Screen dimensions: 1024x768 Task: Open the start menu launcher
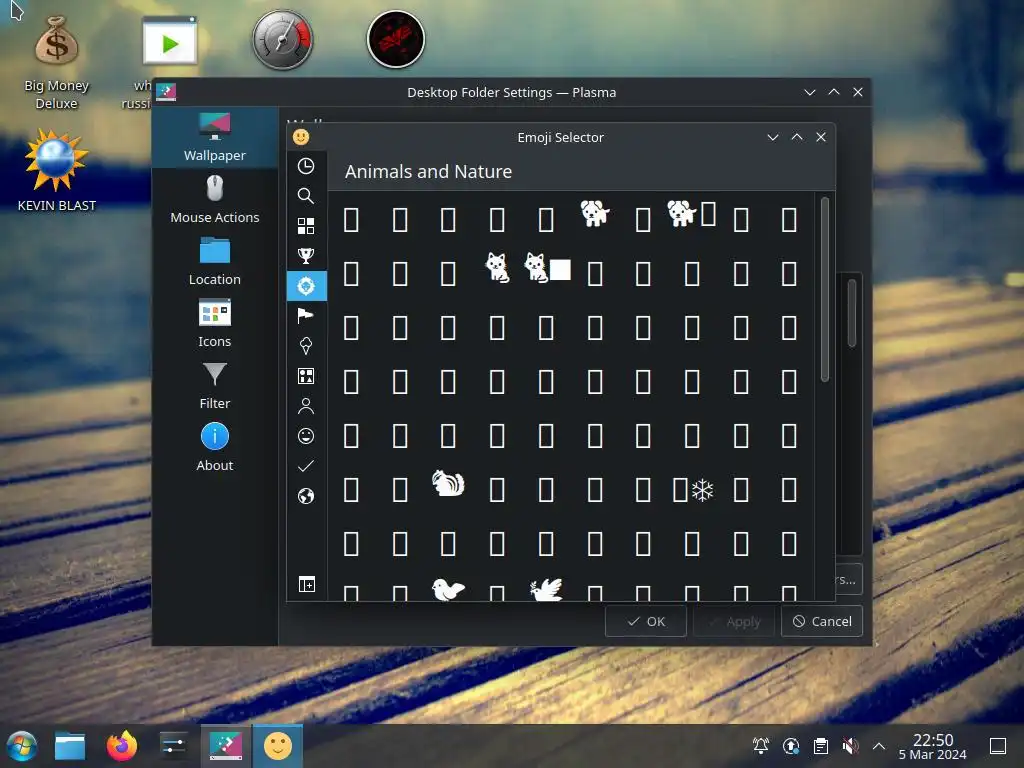22,746
